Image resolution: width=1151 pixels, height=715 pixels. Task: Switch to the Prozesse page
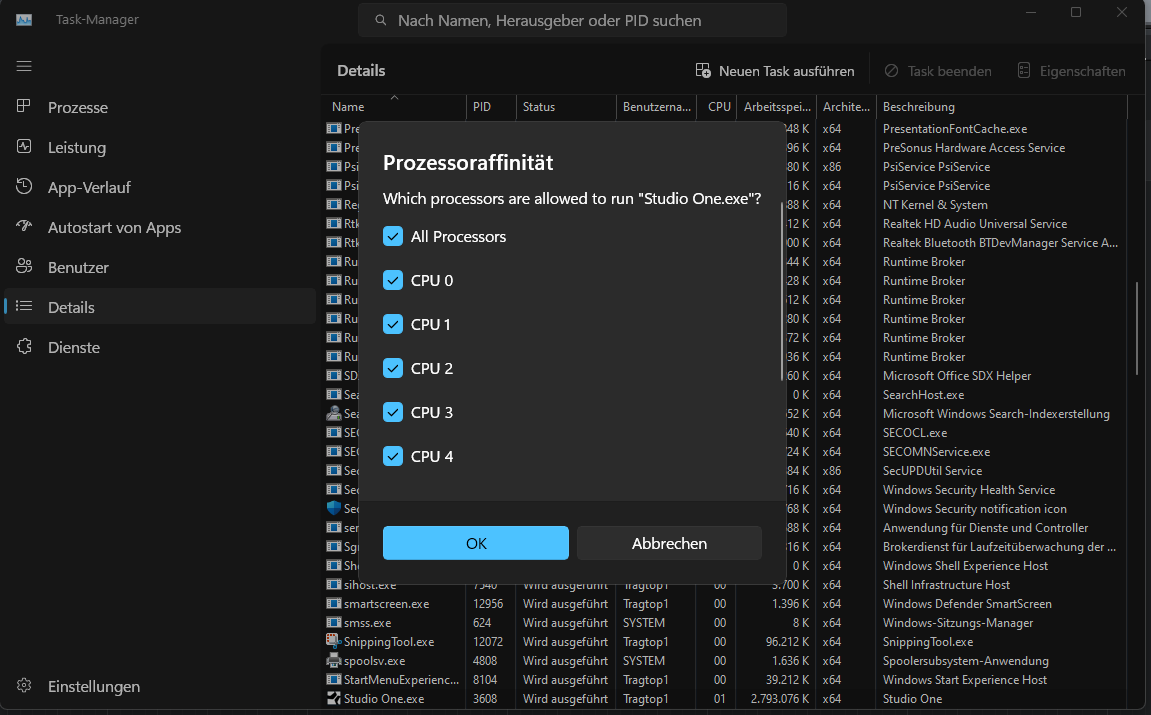click(160, 107)
